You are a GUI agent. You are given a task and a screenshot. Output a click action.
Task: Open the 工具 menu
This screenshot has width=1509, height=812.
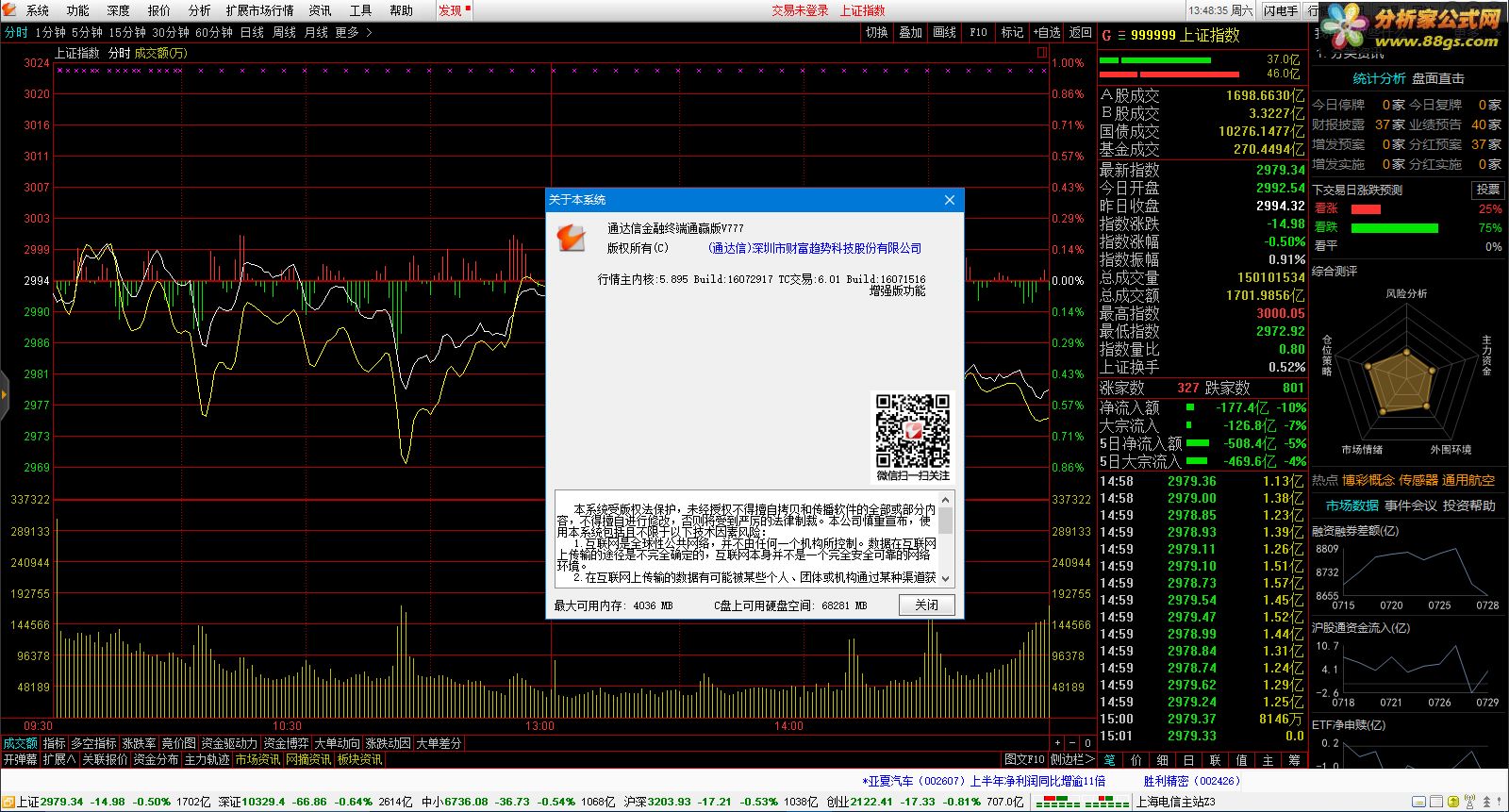pyautogui.click(x=361, y=10)
